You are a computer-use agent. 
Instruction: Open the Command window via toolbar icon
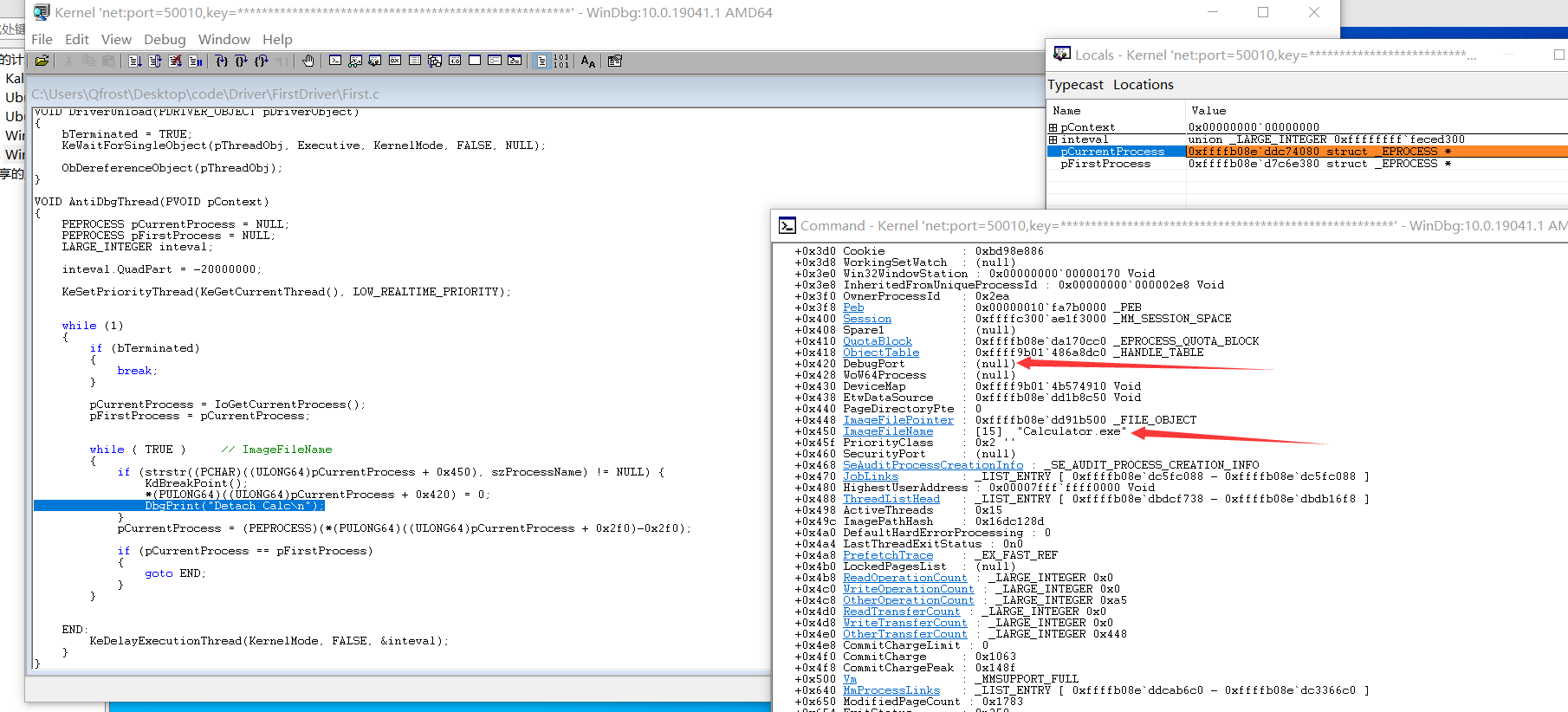(335, 61)
